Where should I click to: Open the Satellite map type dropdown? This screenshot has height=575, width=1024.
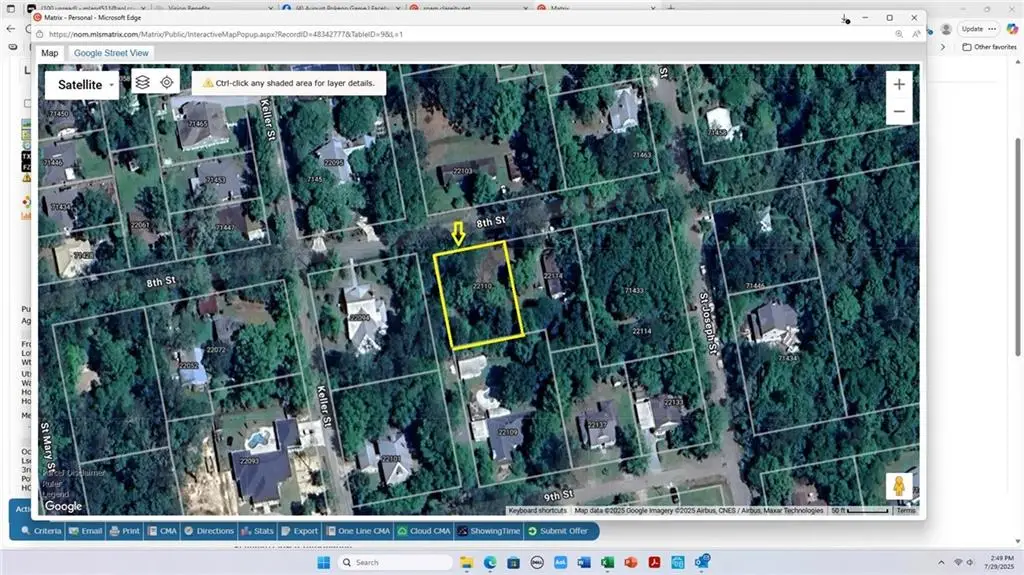82,85
